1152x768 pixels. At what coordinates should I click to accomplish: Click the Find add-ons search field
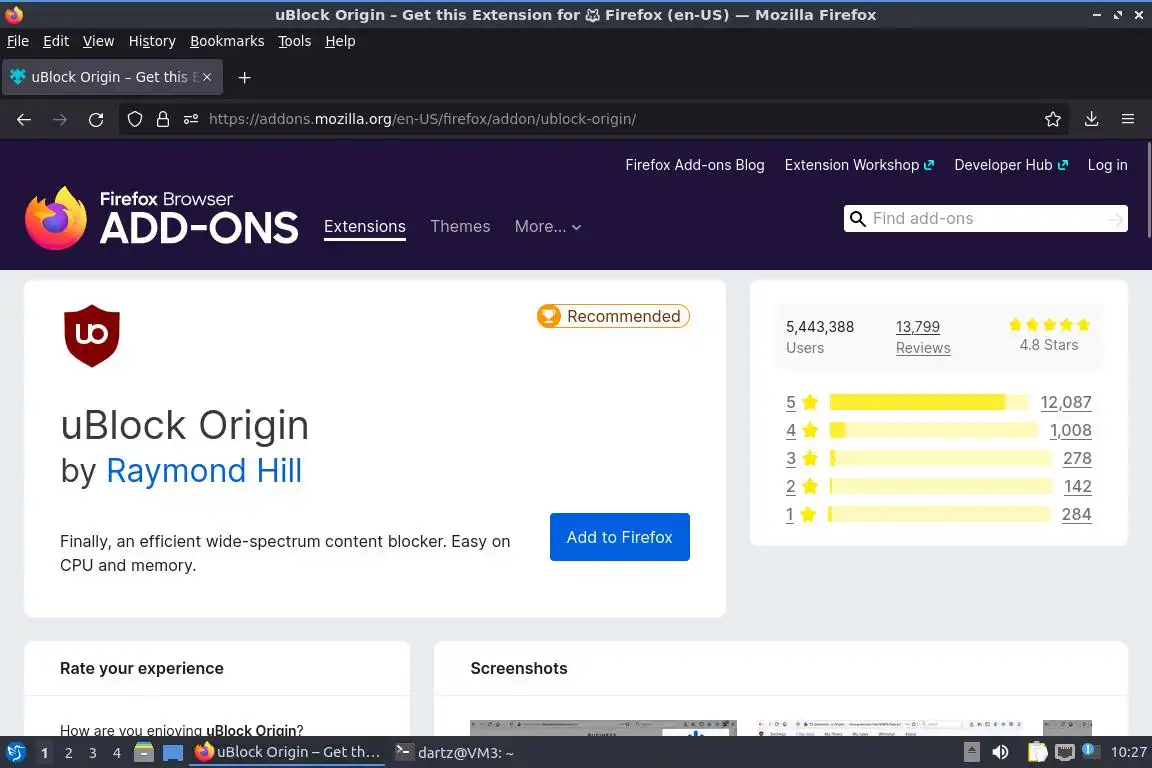coord(985,218)
